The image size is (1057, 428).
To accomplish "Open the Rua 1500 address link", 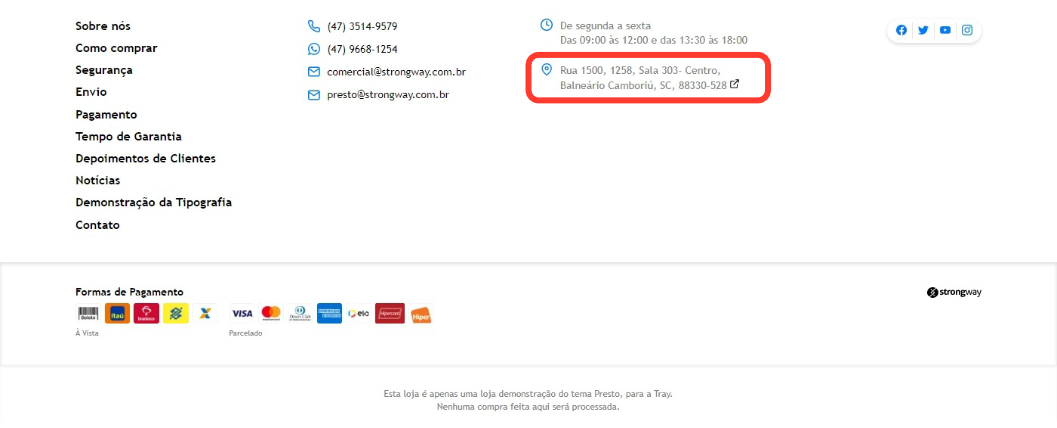I will 643,78.
